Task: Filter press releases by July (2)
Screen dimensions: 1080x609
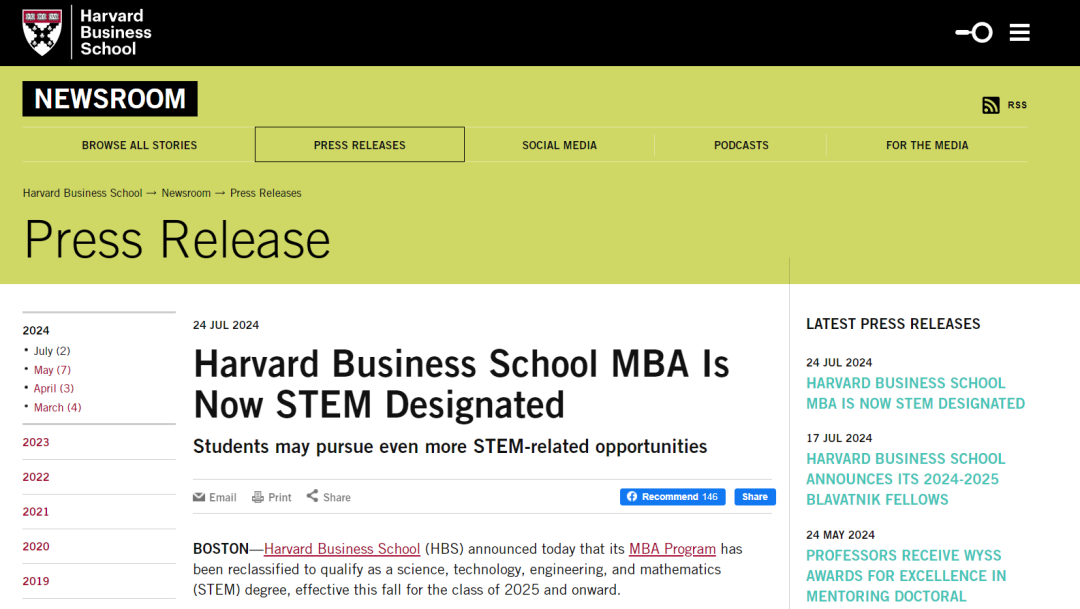Action: coord(51,351)
